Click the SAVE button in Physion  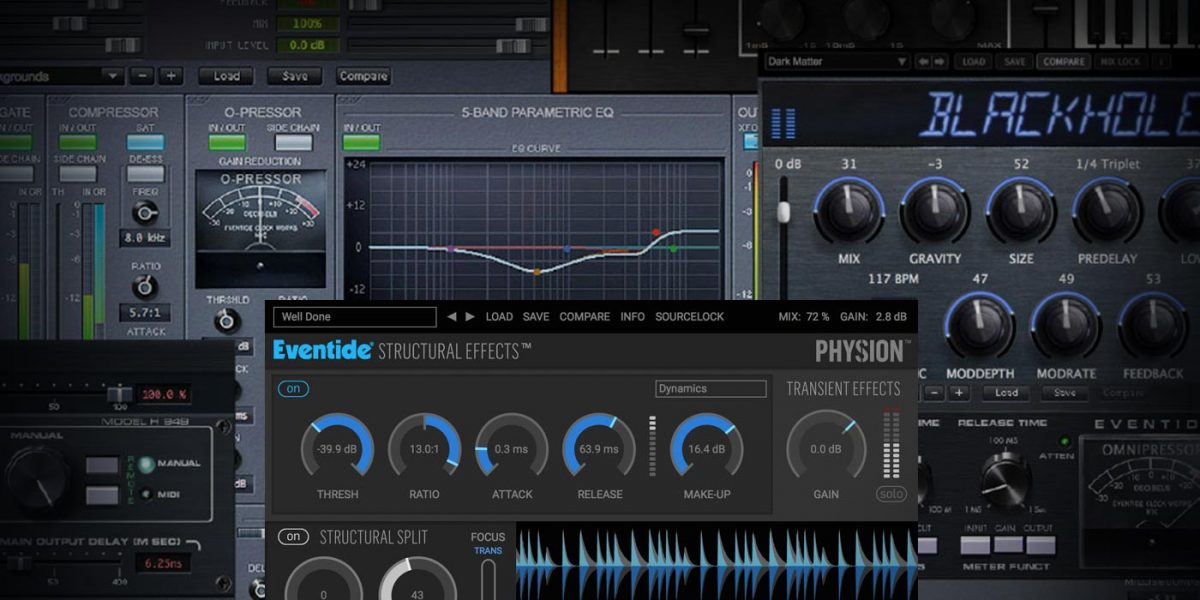[535, 316]
